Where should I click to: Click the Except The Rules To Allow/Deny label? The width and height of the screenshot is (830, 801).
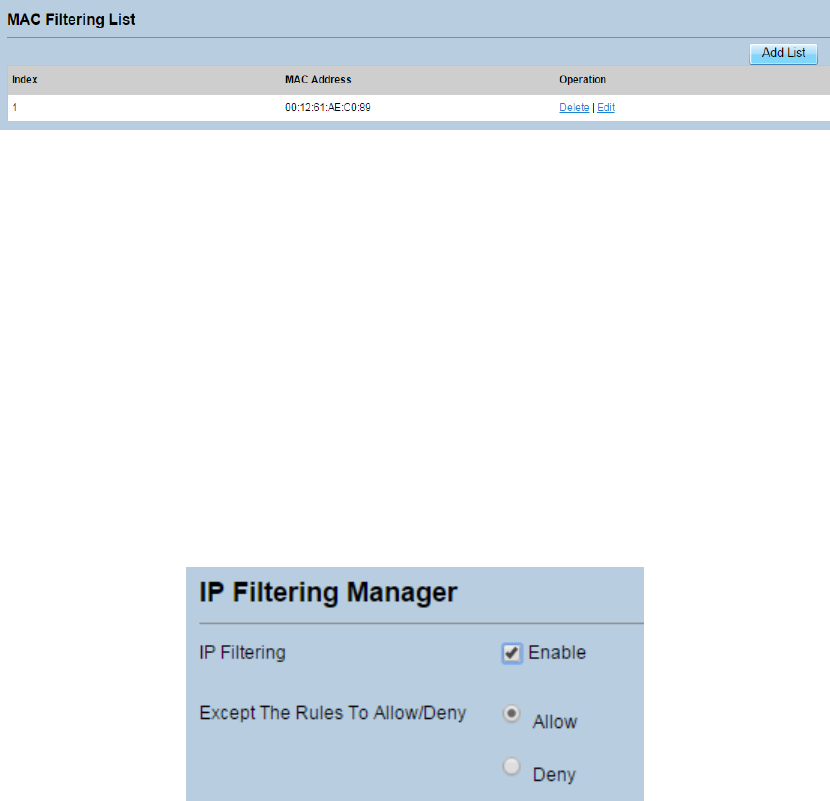pos(332,713)
